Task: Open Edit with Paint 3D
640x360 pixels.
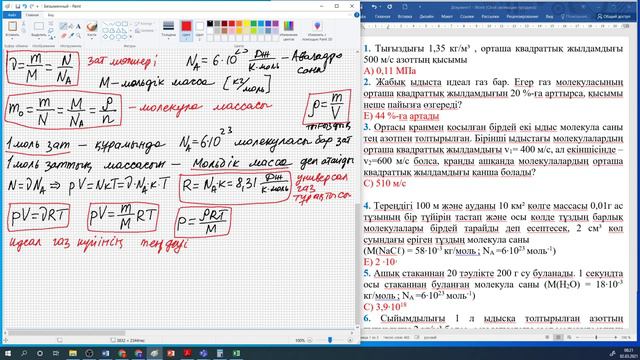Action: (x=317, y=31)
